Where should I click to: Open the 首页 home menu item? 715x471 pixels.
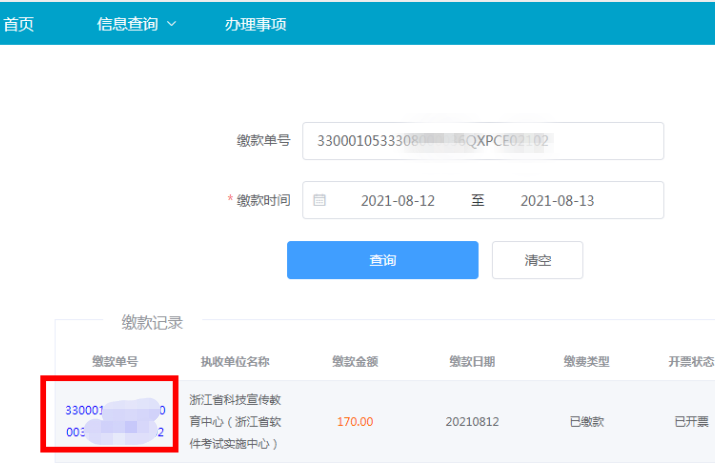coord(19,24)
